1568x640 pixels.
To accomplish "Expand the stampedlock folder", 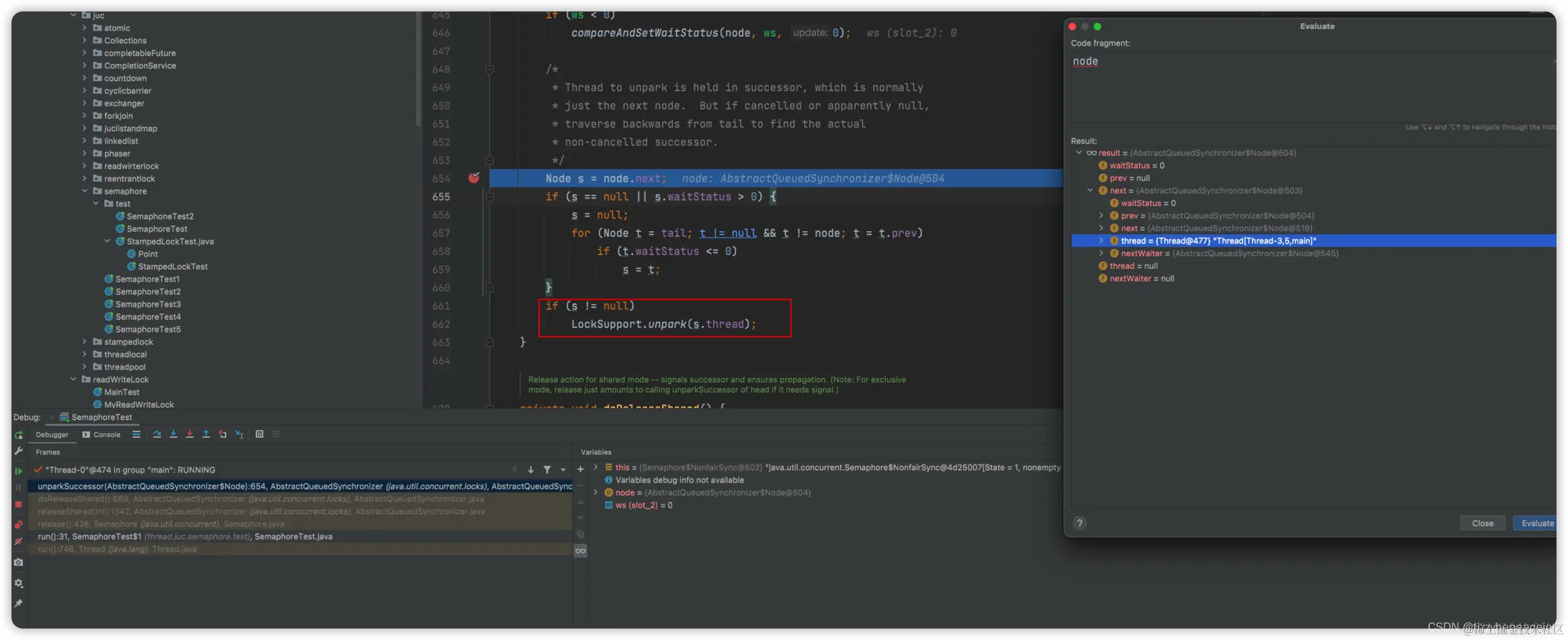I will point(85,342).
